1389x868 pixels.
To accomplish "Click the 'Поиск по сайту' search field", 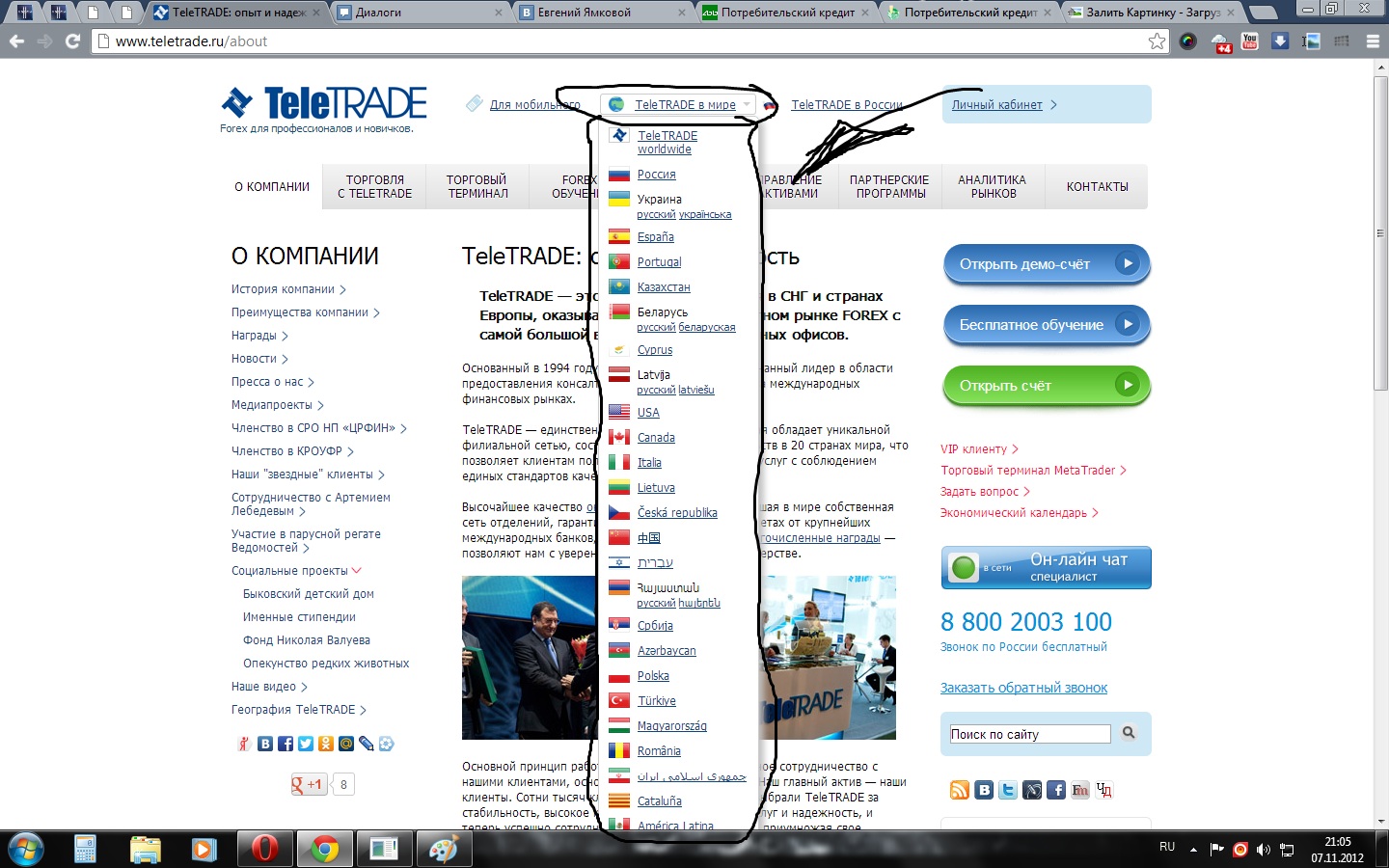I will click(1030, 734).
